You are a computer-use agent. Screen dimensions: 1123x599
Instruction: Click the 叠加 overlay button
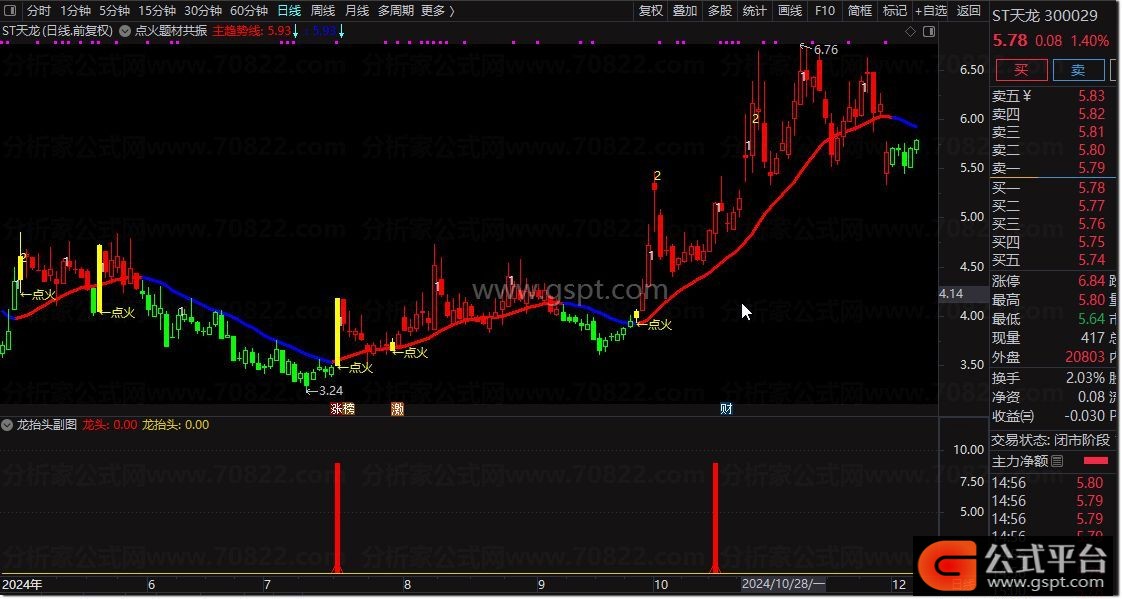point(685,11)
